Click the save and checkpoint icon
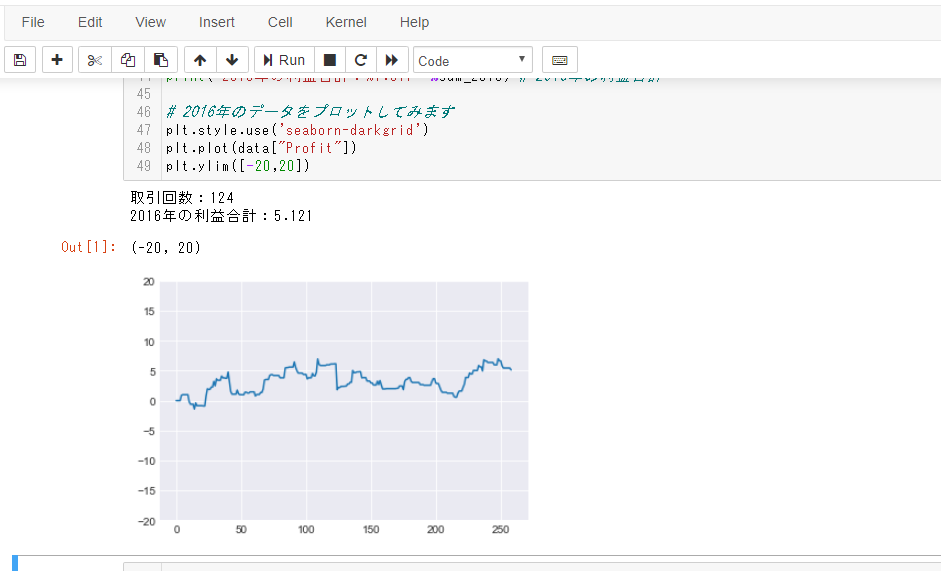941x571 pixels. pos(20,60)
